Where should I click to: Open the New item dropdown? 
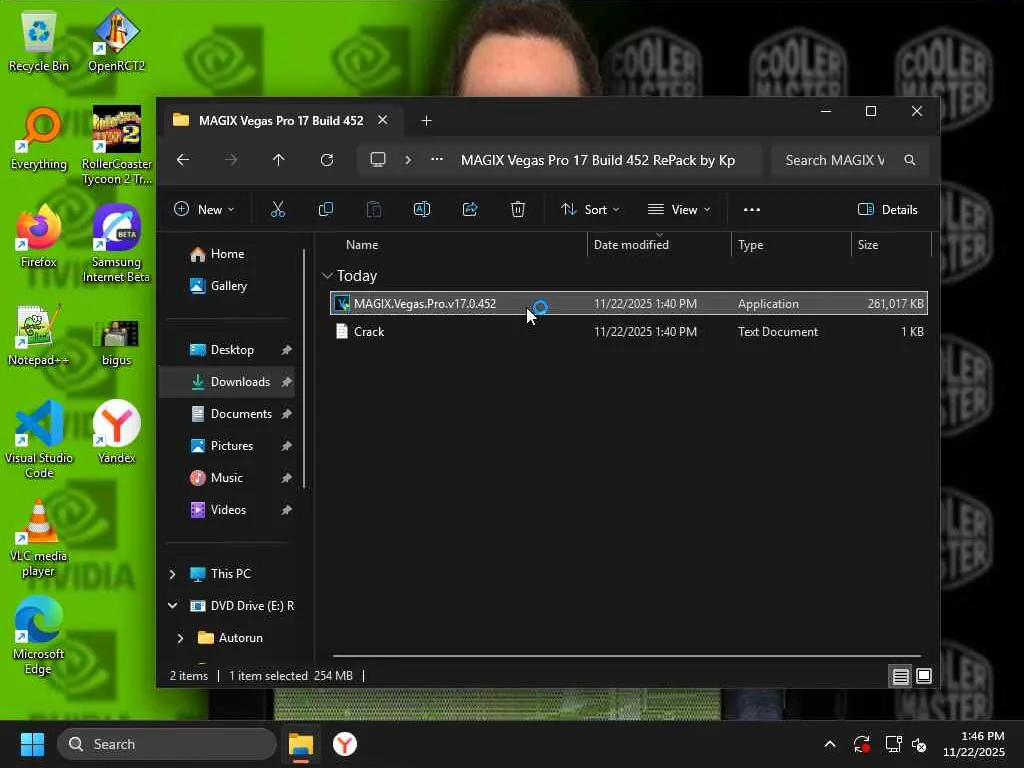[x=204, y=210]
